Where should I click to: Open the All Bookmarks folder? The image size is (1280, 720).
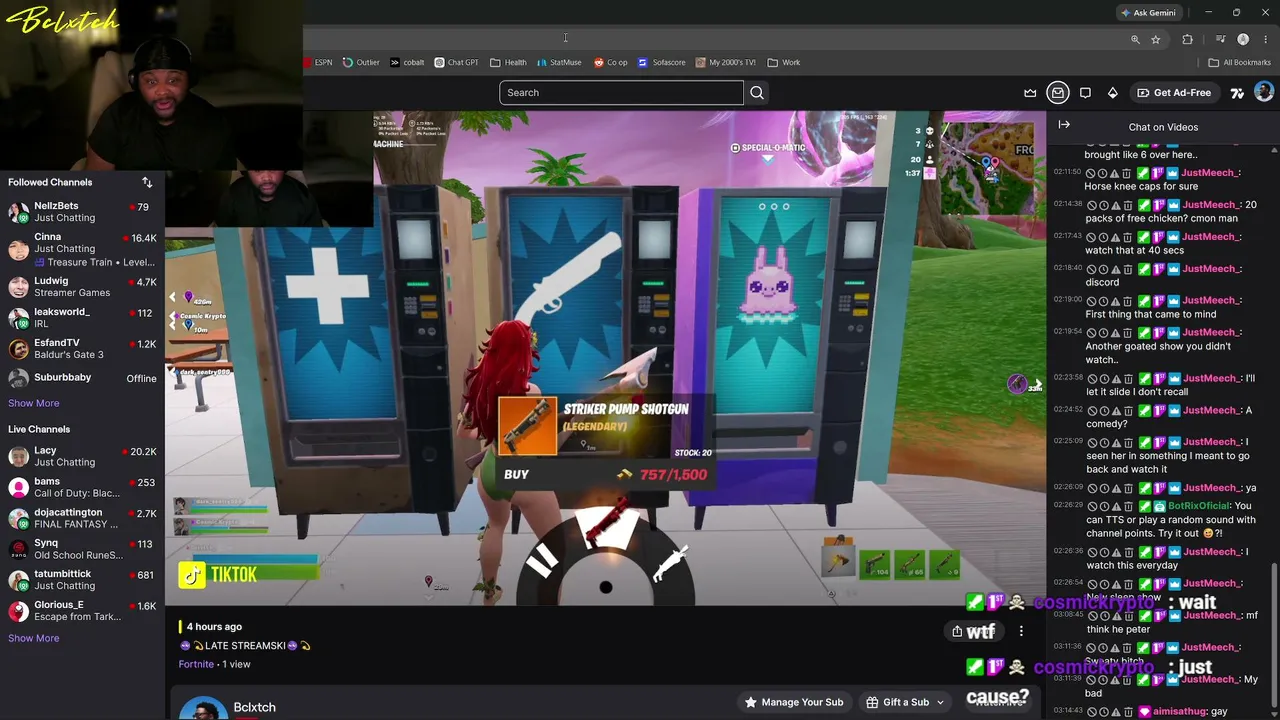click(1240, 62)
